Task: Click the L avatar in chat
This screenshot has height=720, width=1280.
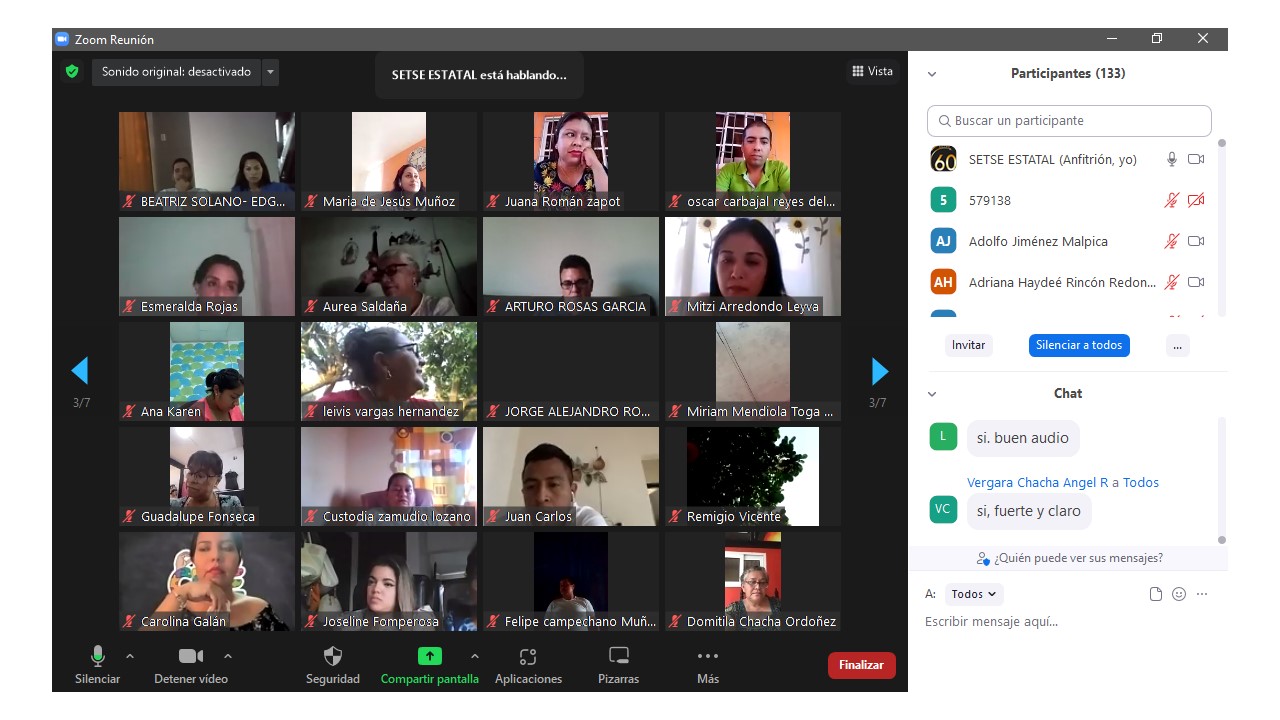Action: [943, 436]
